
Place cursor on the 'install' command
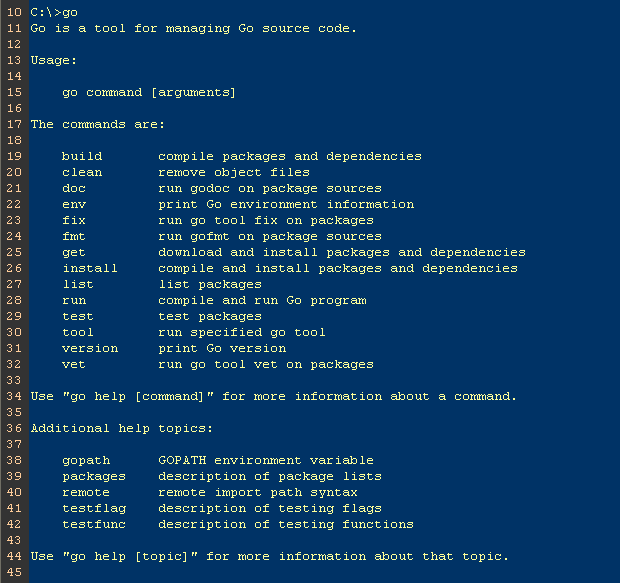(x=90, y=268)
